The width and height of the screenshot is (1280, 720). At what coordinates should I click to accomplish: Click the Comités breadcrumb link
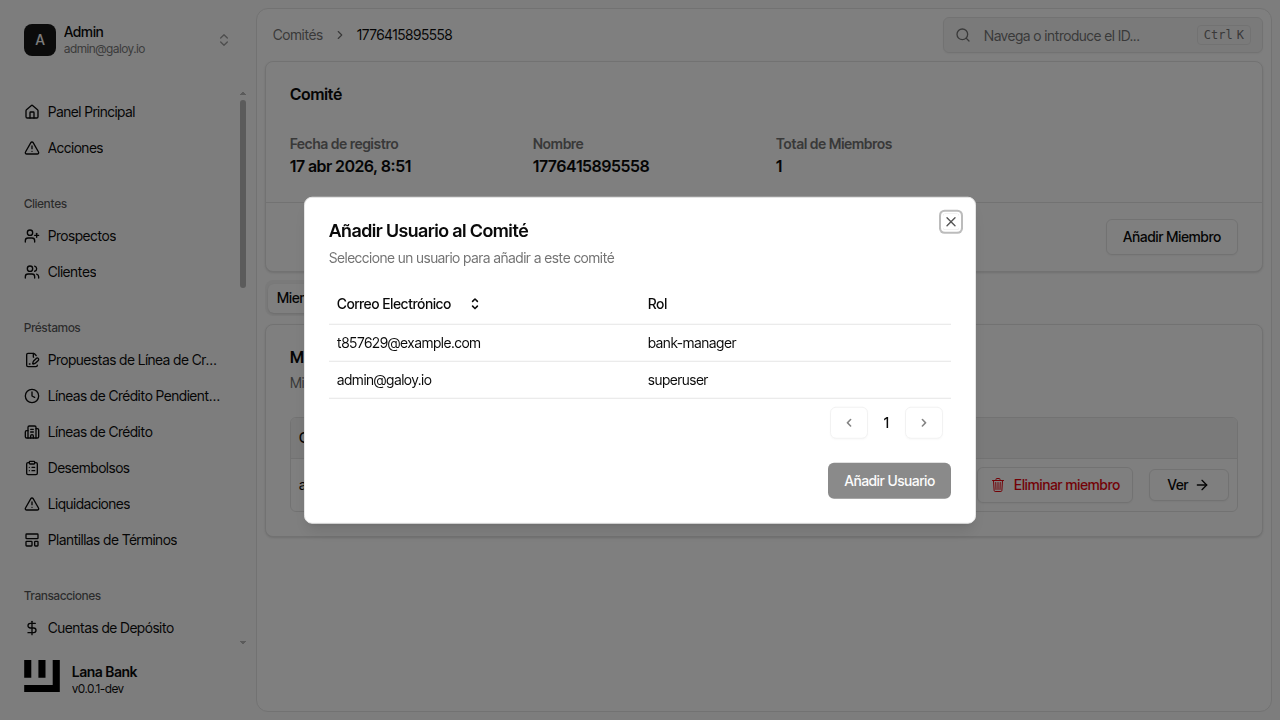click(298, 35)
